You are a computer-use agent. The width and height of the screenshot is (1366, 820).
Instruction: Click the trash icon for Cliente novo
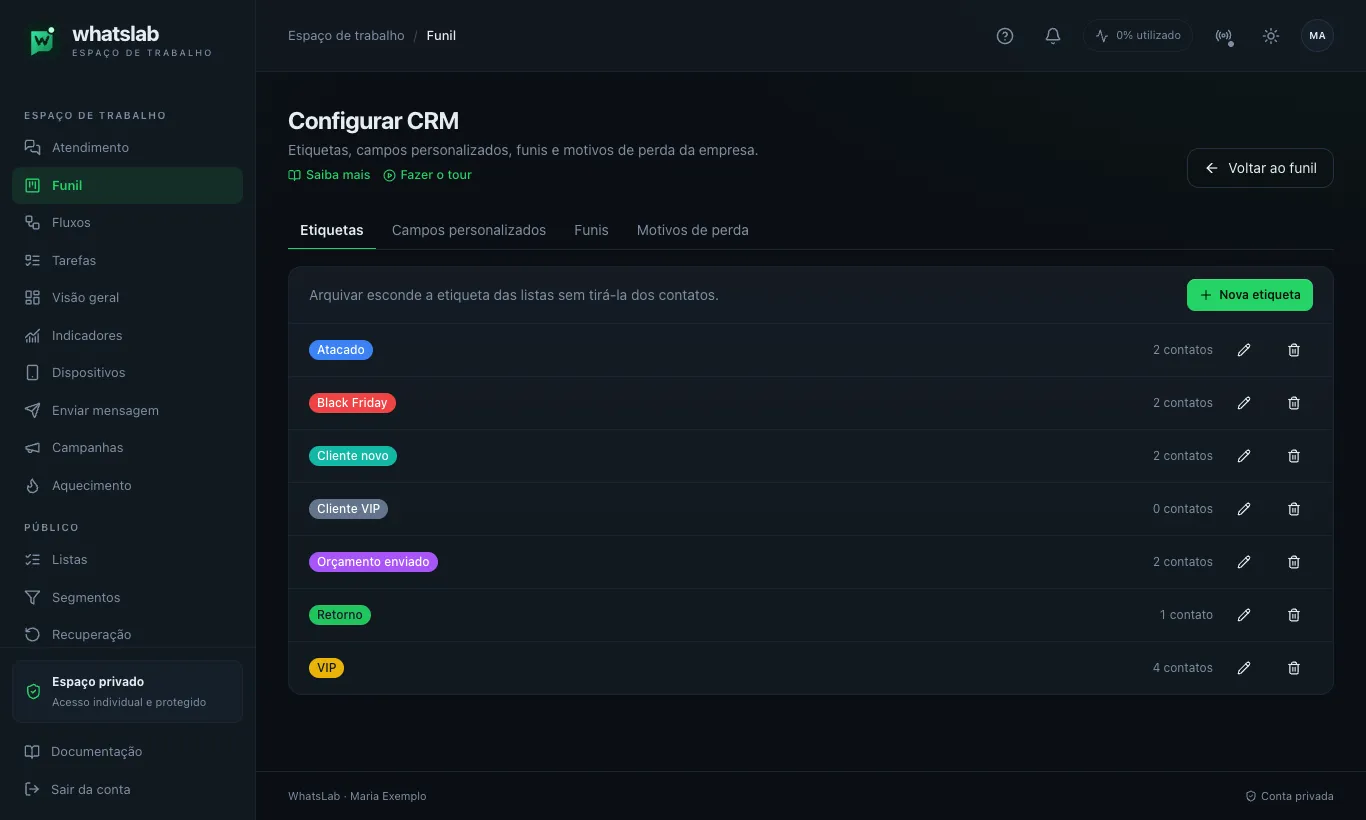(x=1294, y=456)
